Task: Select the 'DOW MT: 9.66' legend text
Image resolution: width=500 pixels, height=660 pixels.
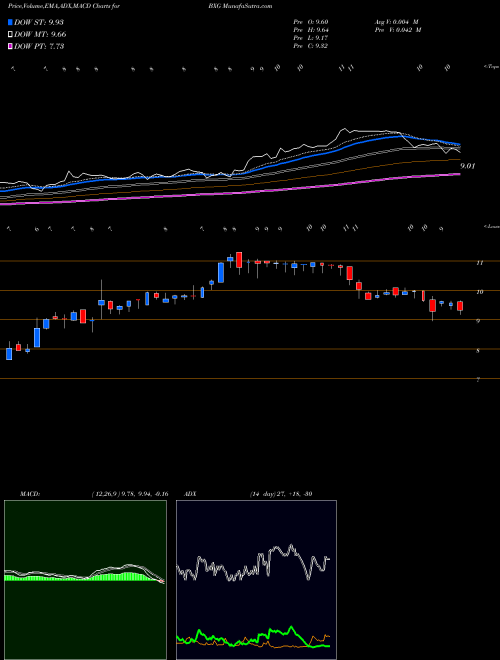Action: [x=40, y=35]
